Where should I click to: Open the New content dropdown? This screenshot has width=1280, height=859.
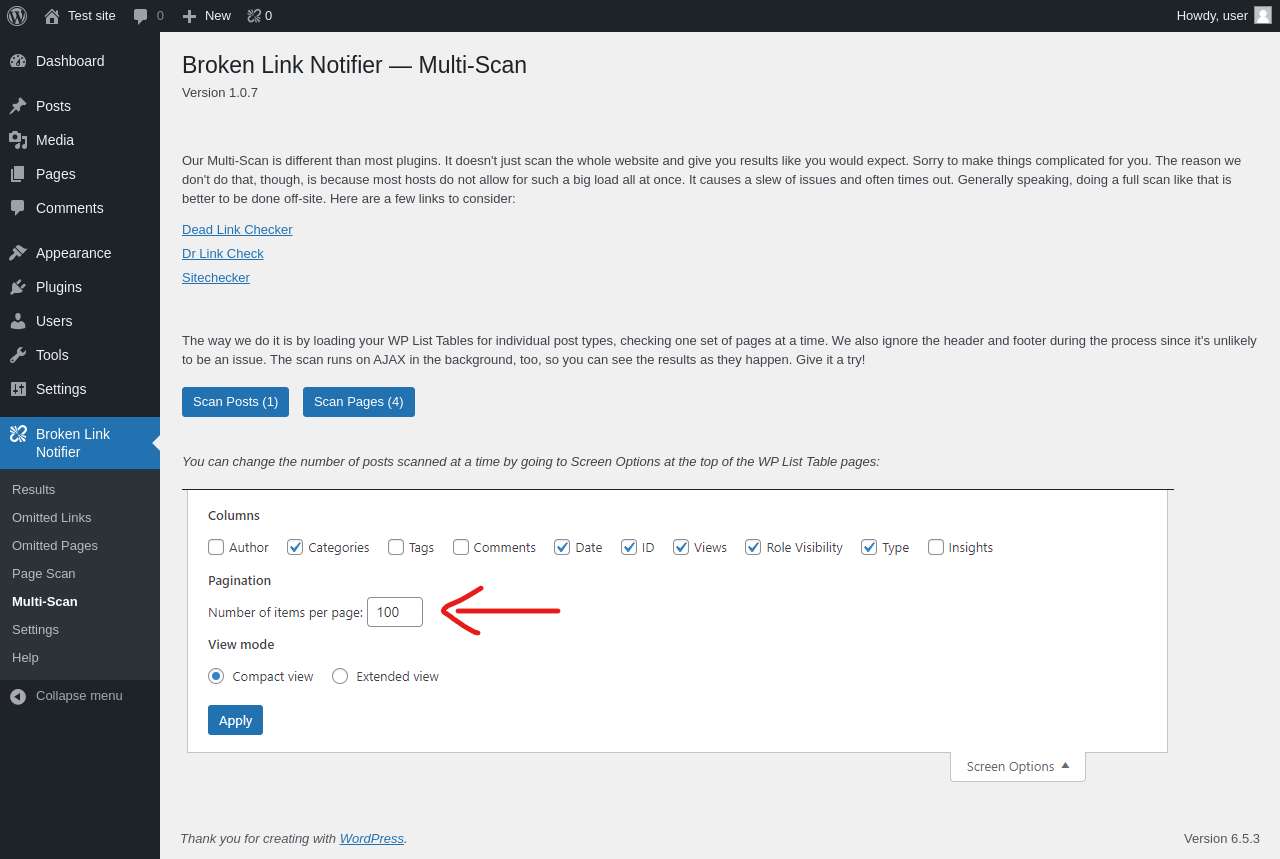tap(207, 16)
